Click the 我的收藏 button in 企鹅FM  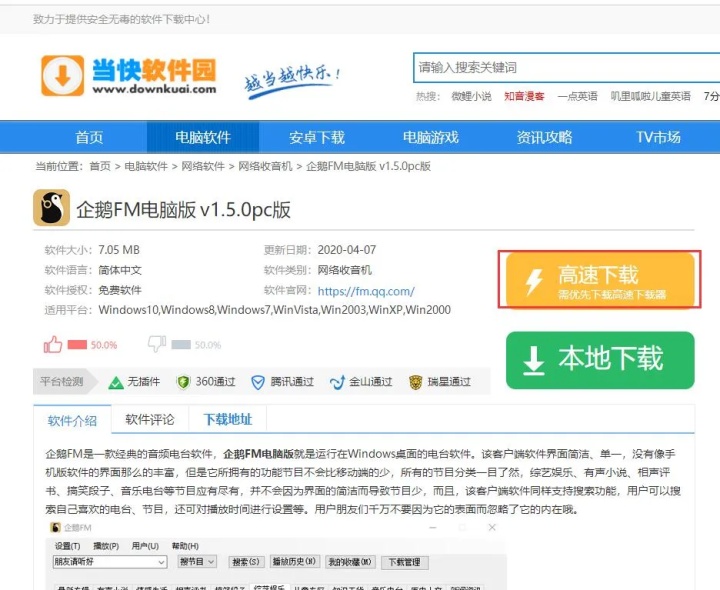(x=350, y=562)
